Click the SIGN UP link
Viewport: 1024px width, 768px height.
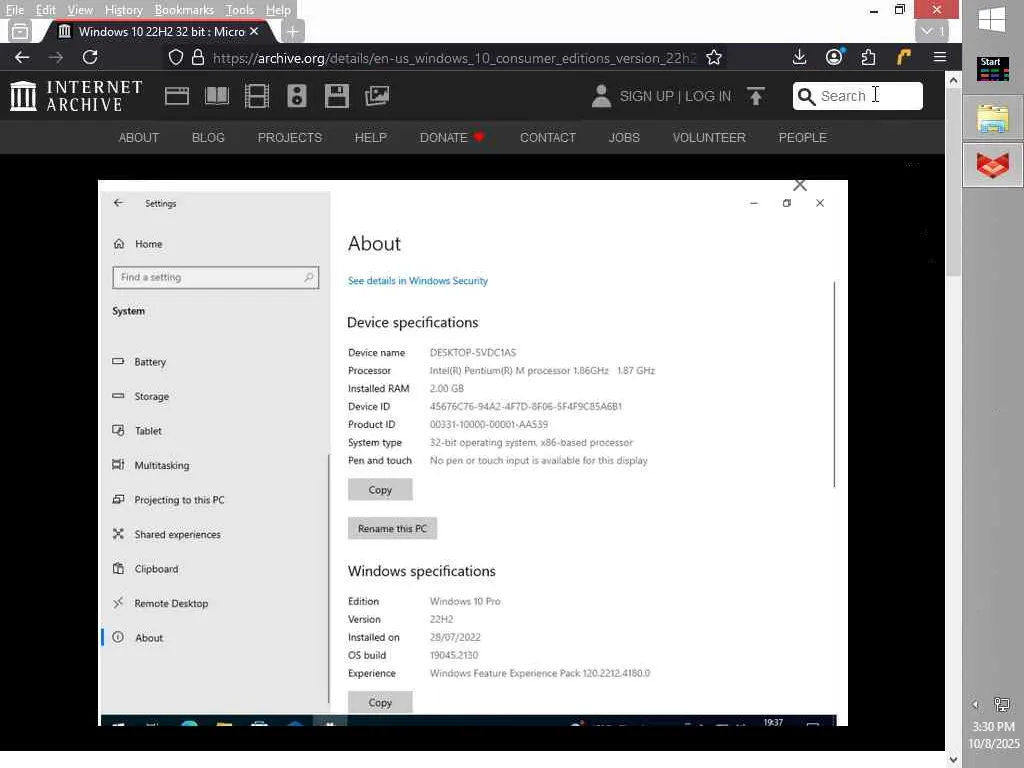point(647,96)
